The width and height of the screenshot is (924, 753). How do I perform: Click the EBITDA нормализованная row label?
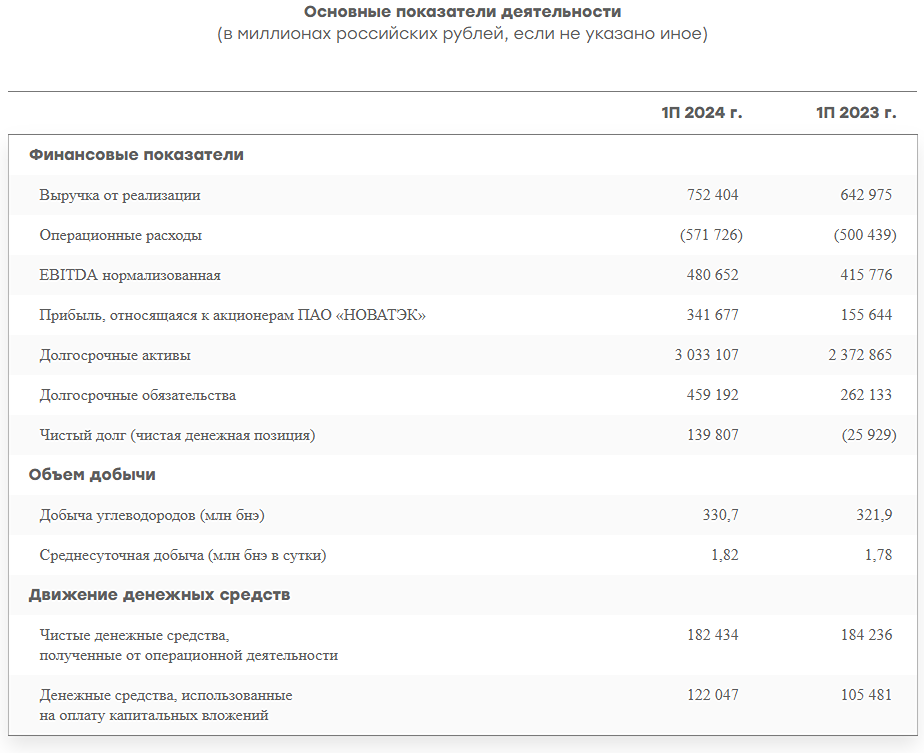tap(130, 275)
